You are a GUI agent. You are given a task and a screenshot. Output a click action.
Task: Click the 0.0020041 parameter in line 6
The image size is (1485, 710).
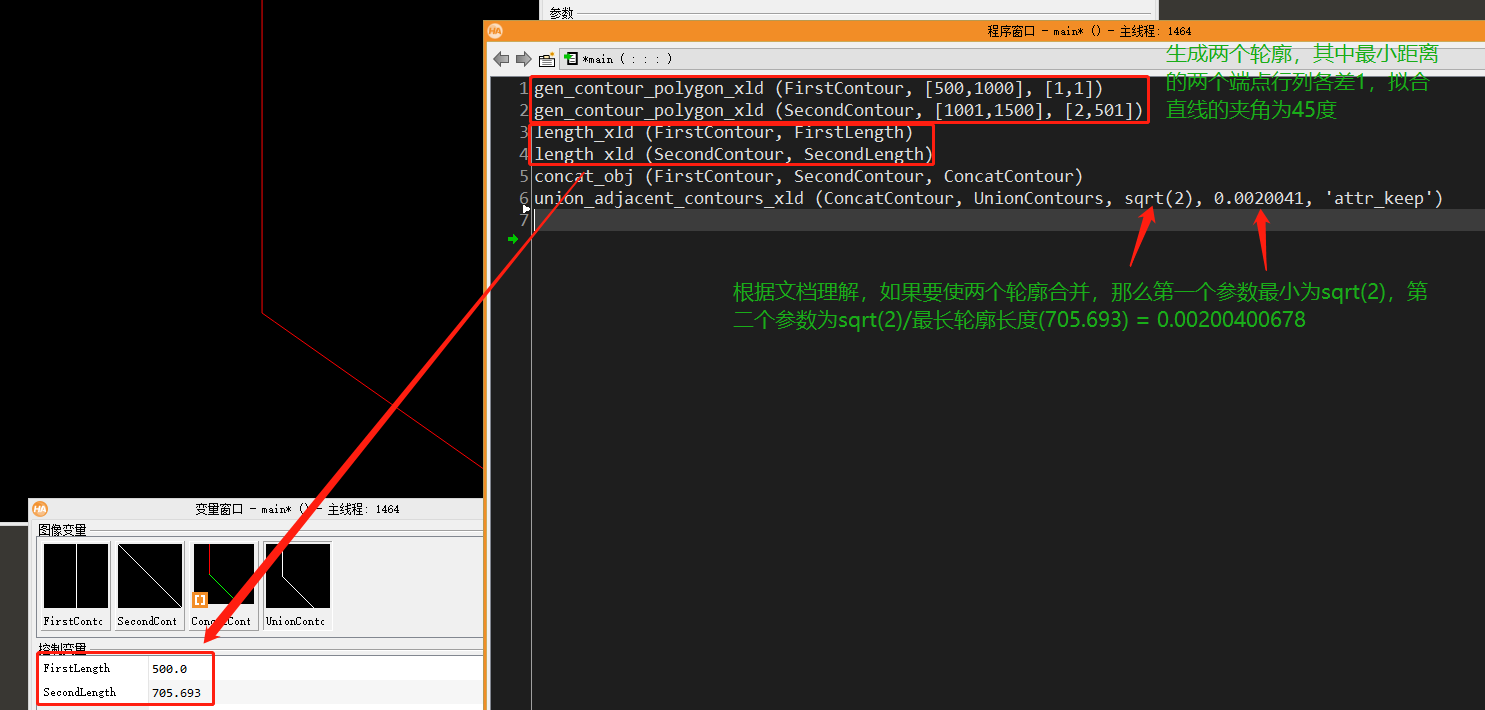point(1259,198)
